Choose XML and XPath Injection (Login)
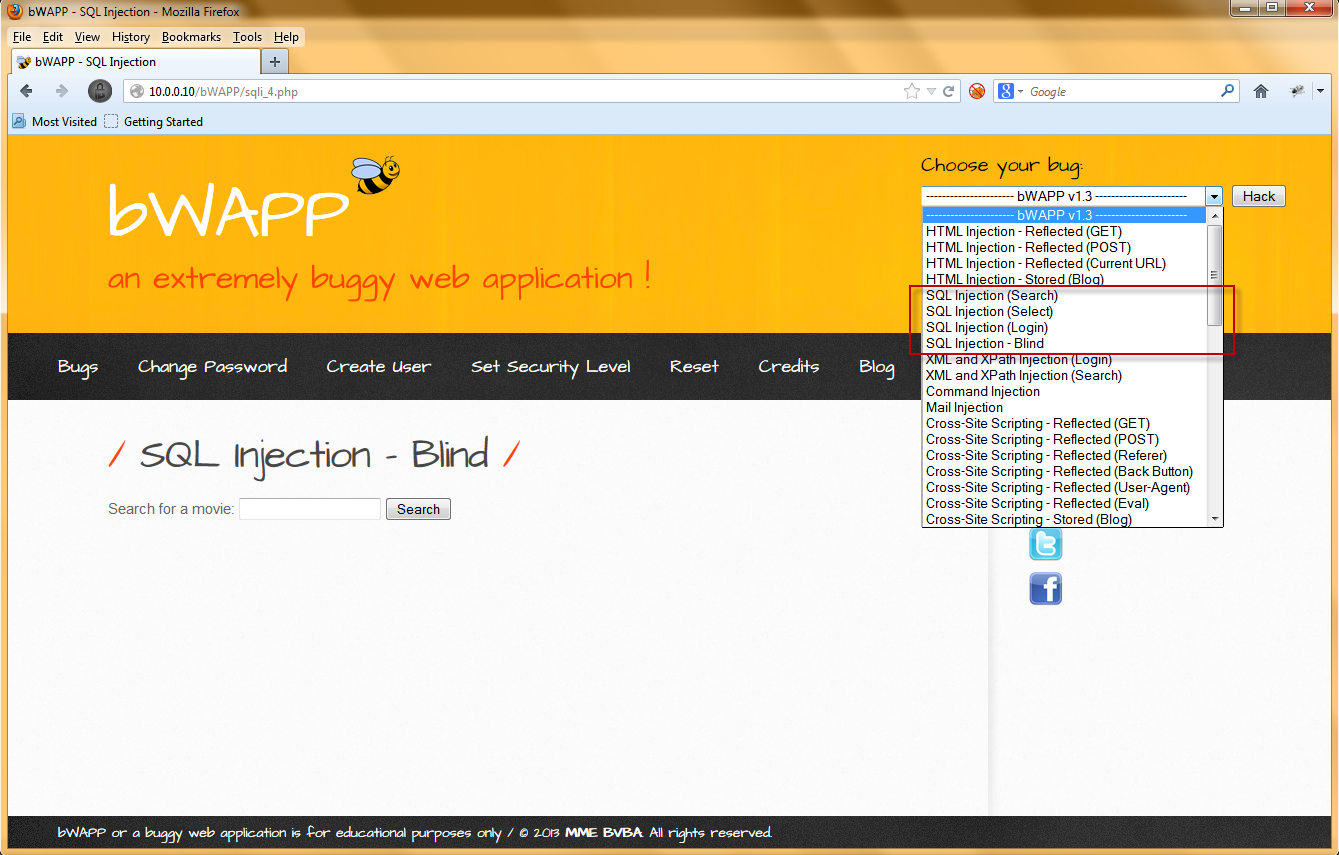Image resolution: width=1339 pixels, height=855 pixels. [x=1065, y=359]
